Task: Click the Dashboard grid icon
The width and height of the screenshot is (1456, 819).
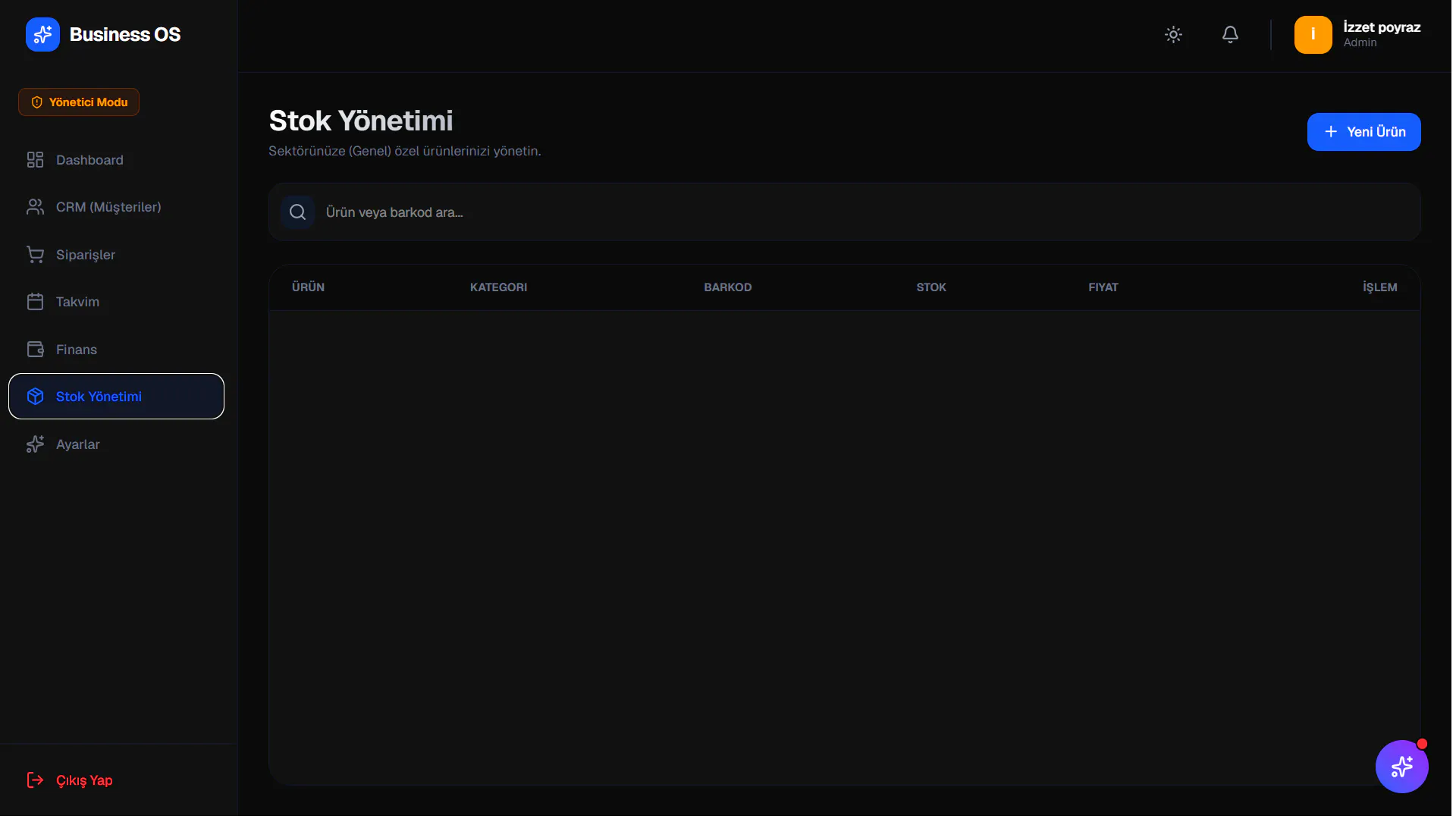Action: coord(35,160)
